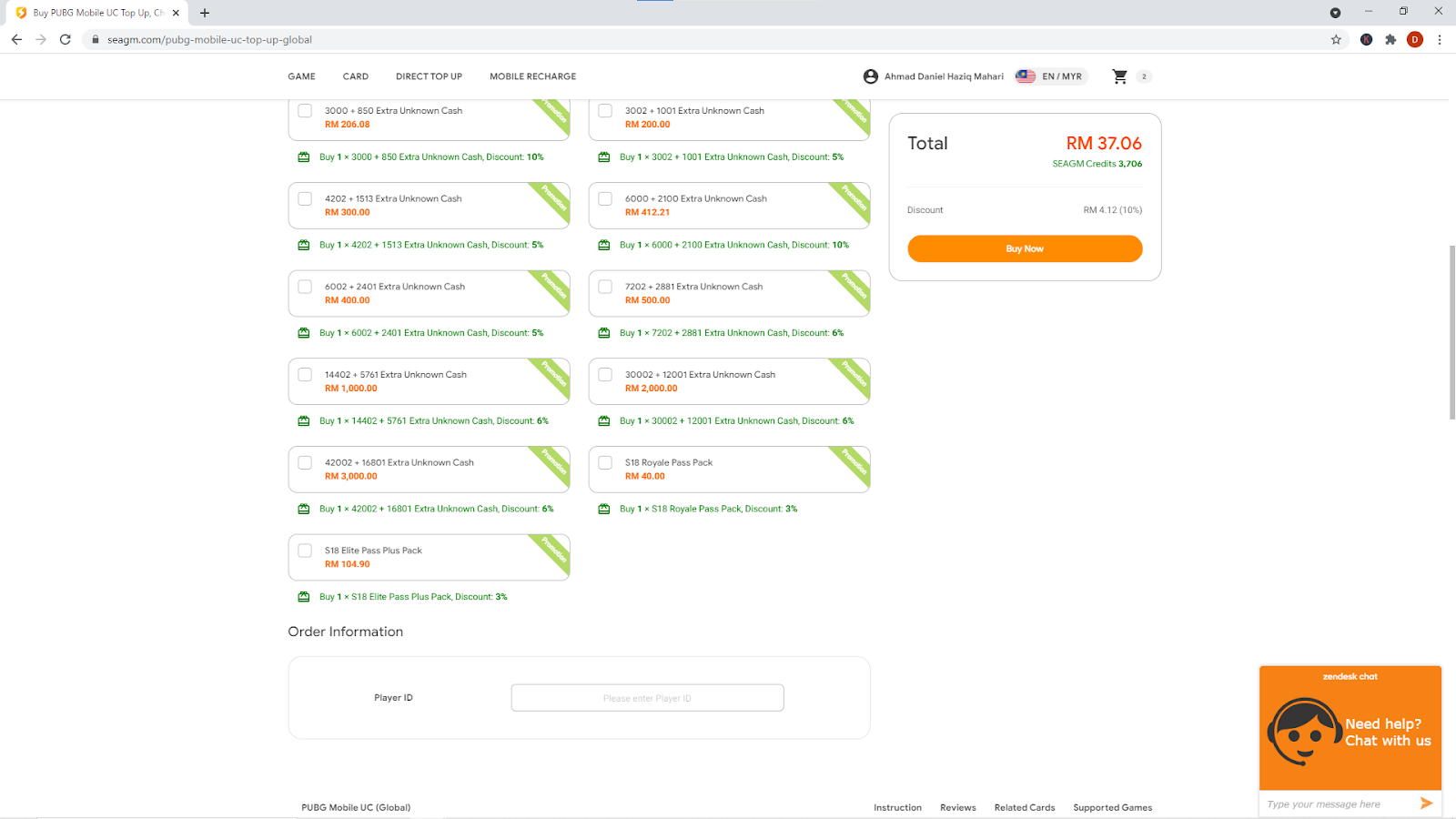
Task: Check the 3000 + 850 Extra Unknown Cash box
Action: [305, 111]
